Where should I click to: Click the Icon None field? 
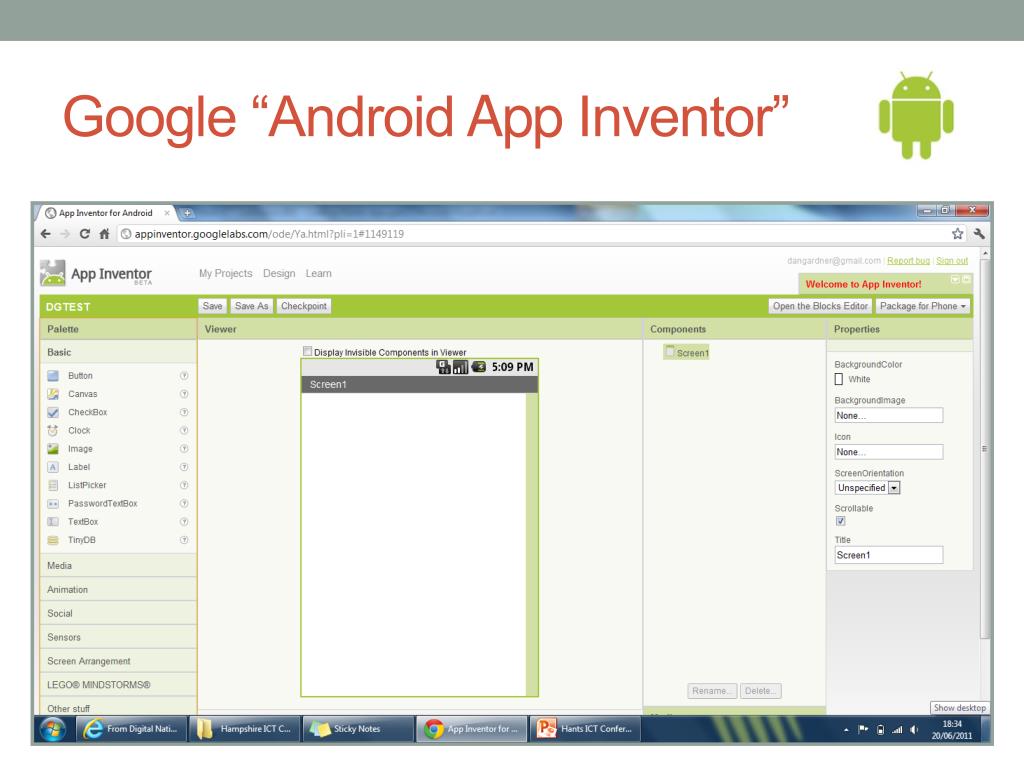889,452
